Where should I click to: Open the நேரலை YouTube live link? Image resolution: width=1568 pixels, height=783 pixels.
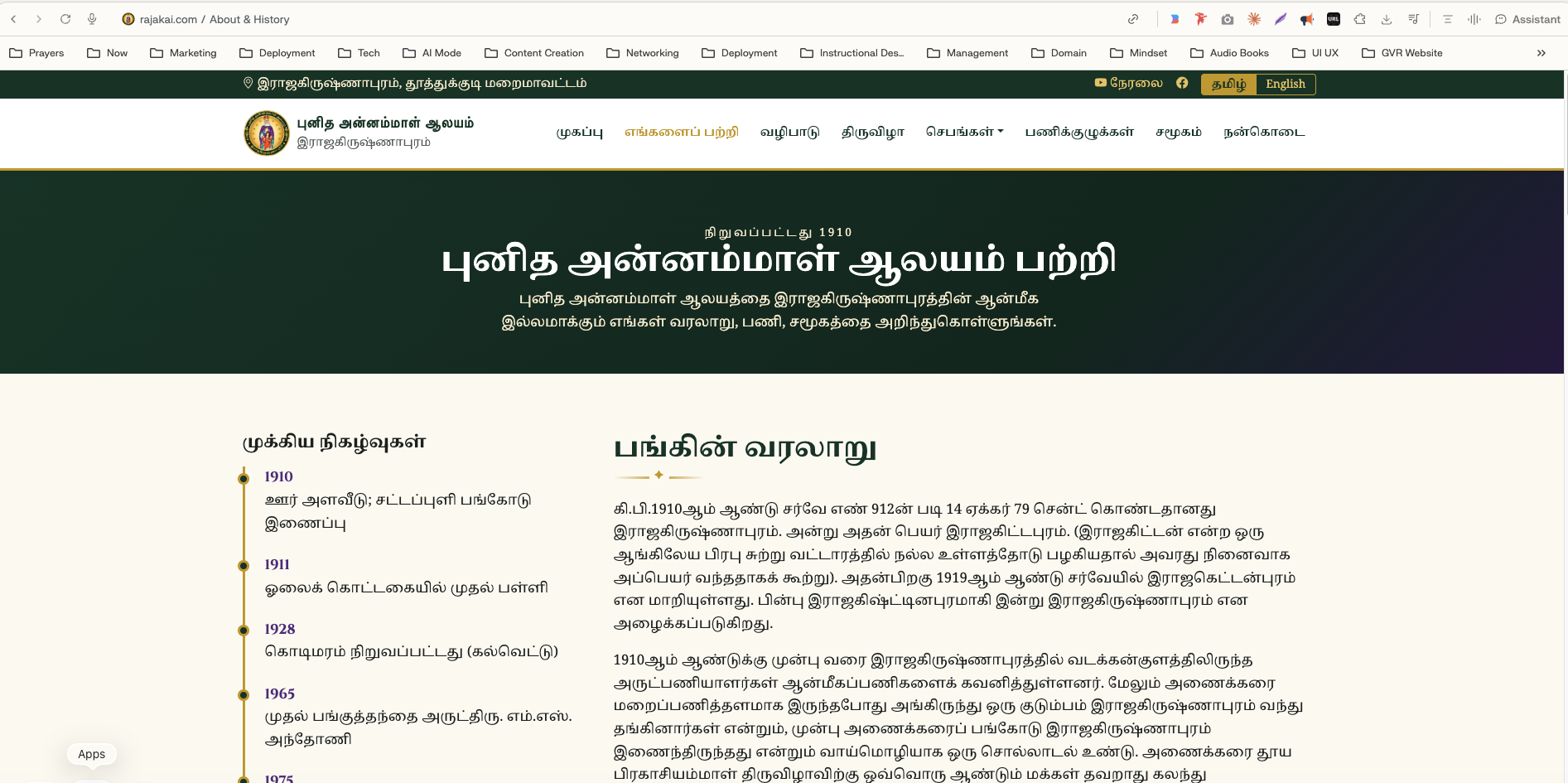click(1128, 83)
